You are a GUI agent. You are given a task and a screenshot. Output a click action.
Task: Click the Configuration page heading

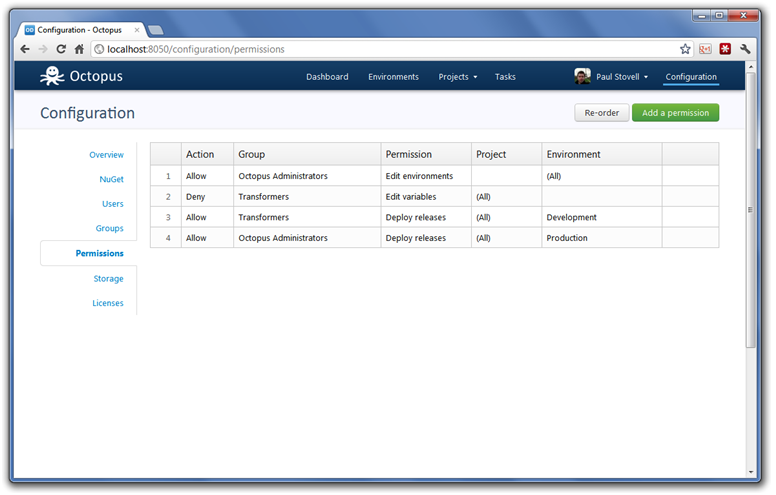coord(87,113)
